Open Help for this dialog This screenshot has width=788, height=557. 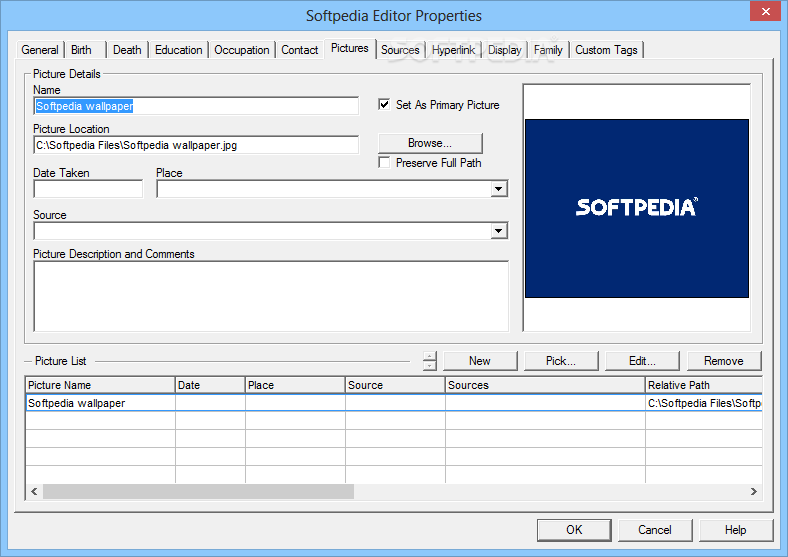coord(736,530)
